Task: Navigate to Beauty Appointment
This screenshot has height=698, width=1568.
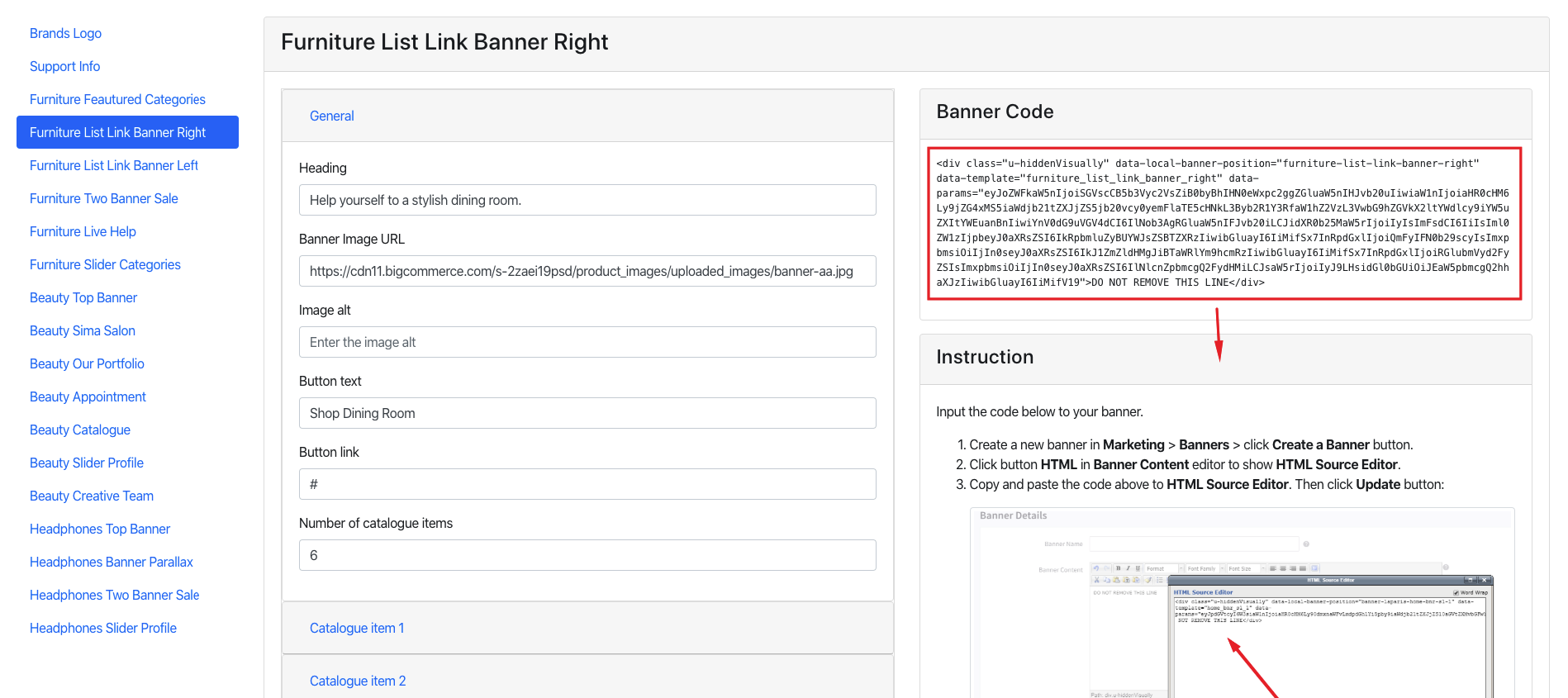Action: [x=88, y=396]
